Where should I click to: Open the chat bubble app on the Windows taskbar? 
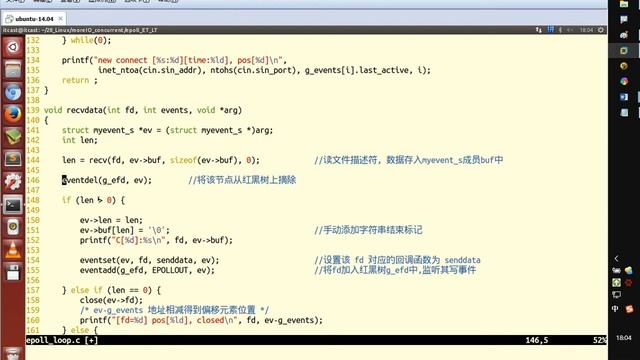click(x=624, y=20)
